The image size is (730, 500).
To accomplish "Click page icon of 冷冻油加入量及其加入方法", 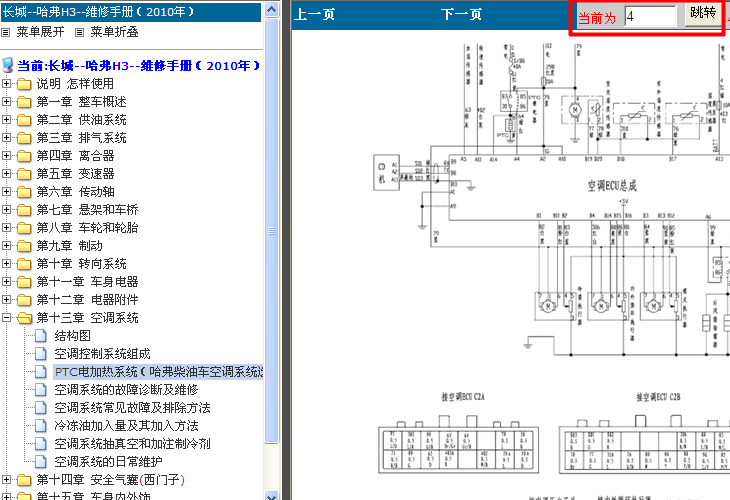I will [41, 426].
